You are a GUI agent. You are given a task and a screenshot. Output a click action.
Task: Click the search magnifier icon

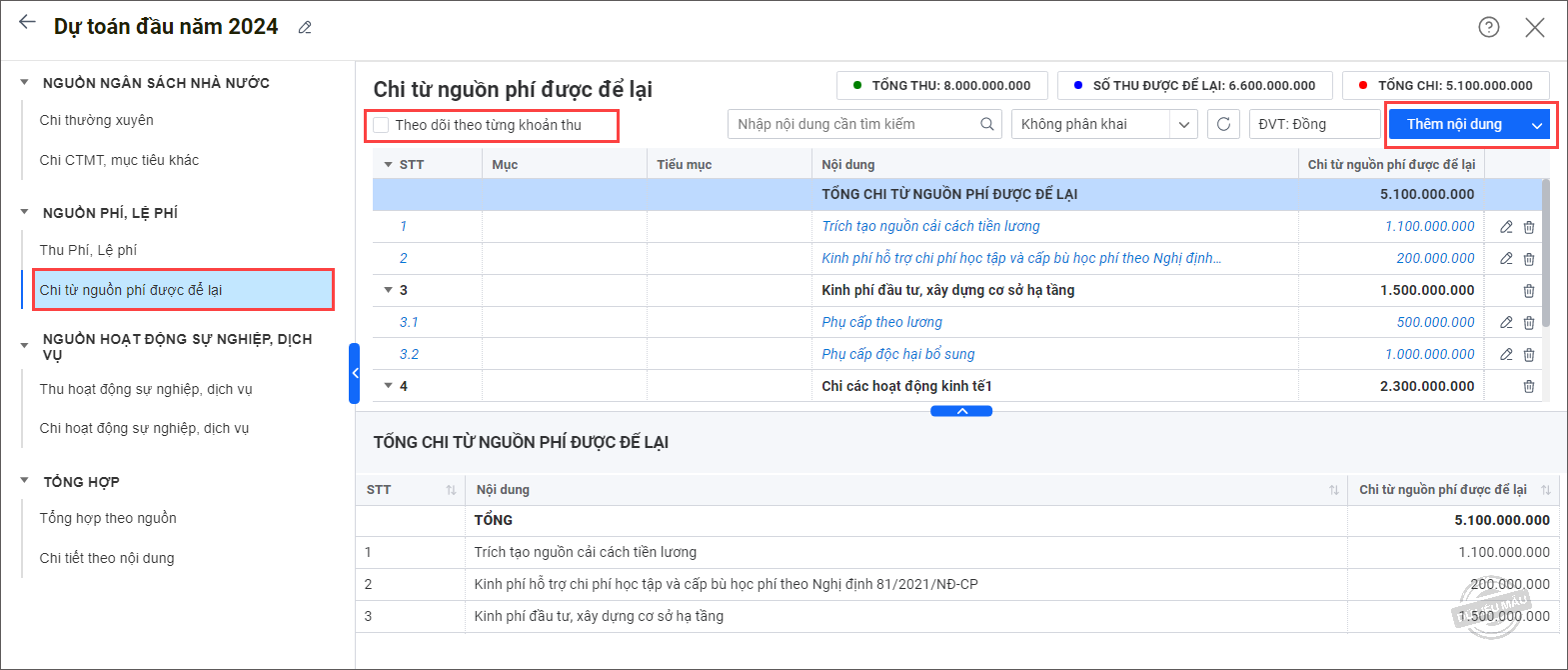[986, 124]
